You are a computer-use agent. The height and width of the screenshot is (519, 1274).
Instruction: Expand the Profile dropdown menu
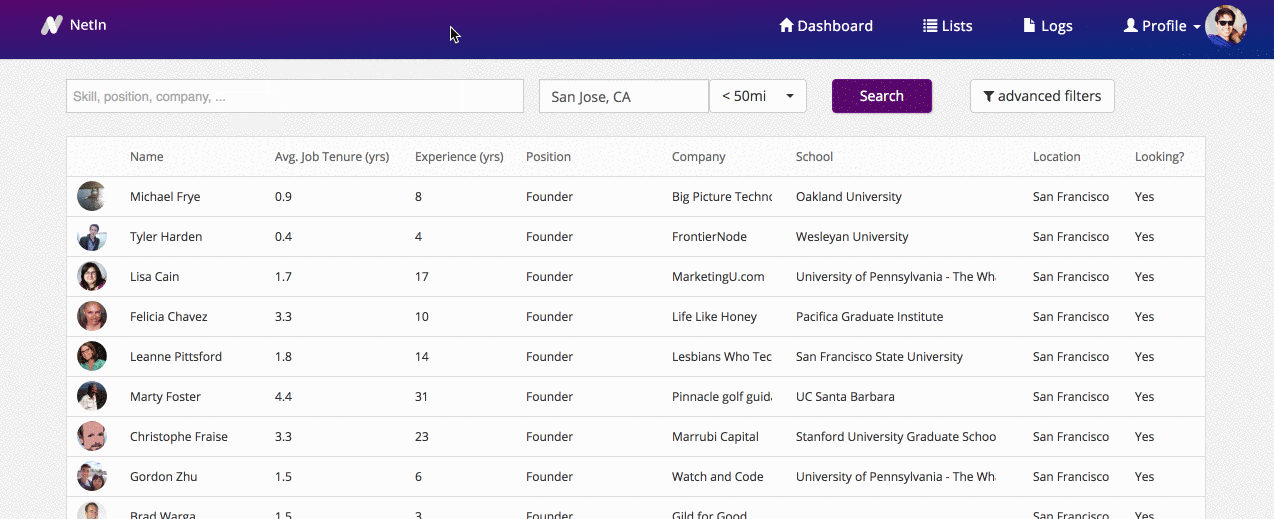pyautogui.click(x=1161, y=26)
